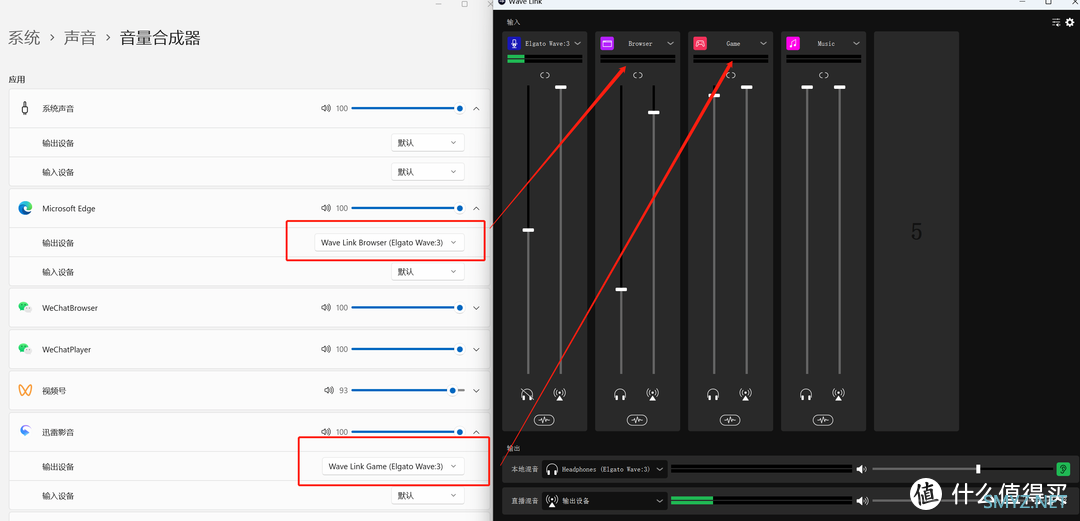
Task: Adjust the 系统声音 volume slider
Action: pyautogui.click(x=408, y=108)
